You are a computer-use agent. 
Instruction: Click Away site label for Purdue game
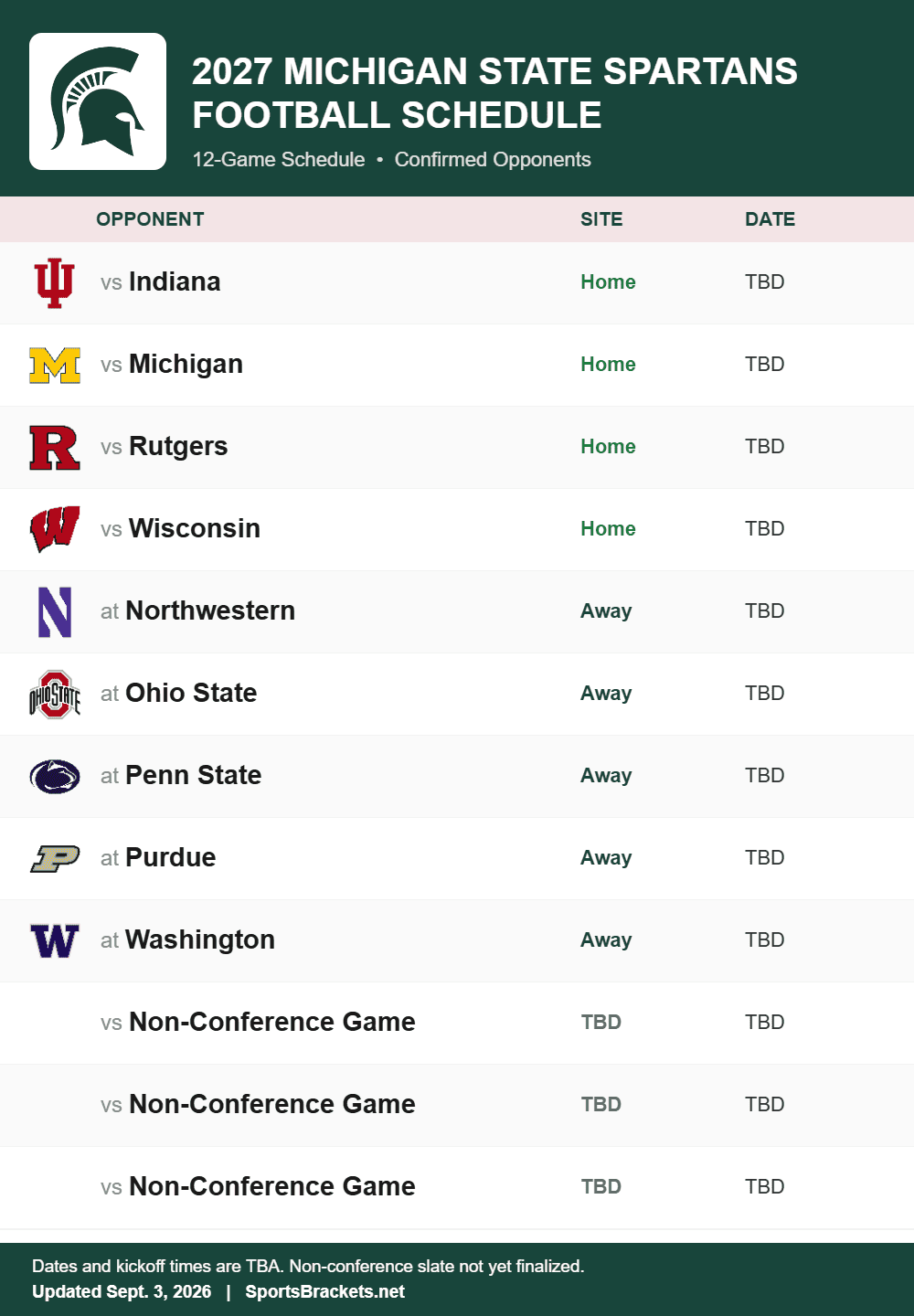pos(606,857)
